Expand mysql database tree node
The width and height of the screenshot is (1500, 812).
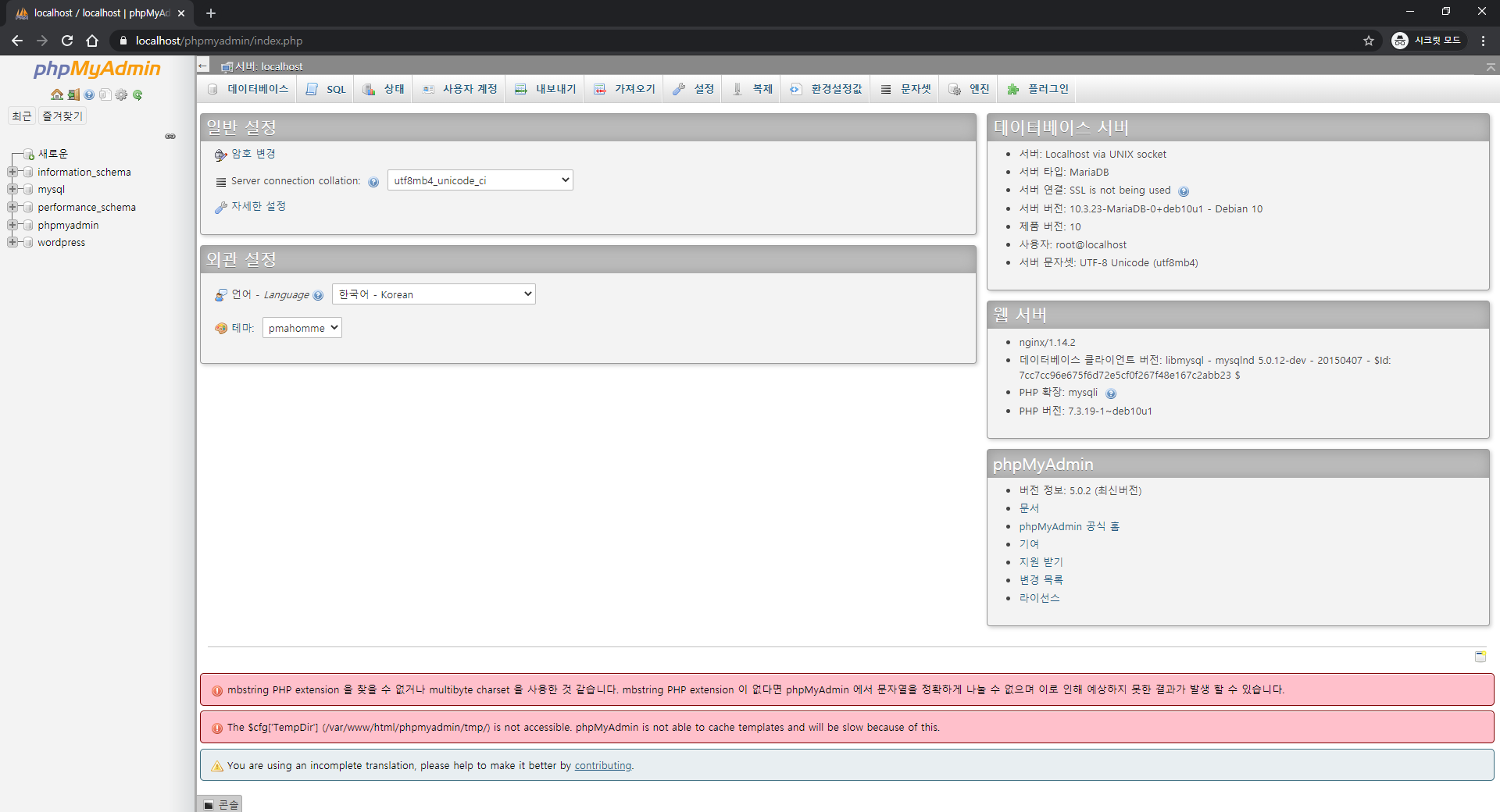coord(12,190)
